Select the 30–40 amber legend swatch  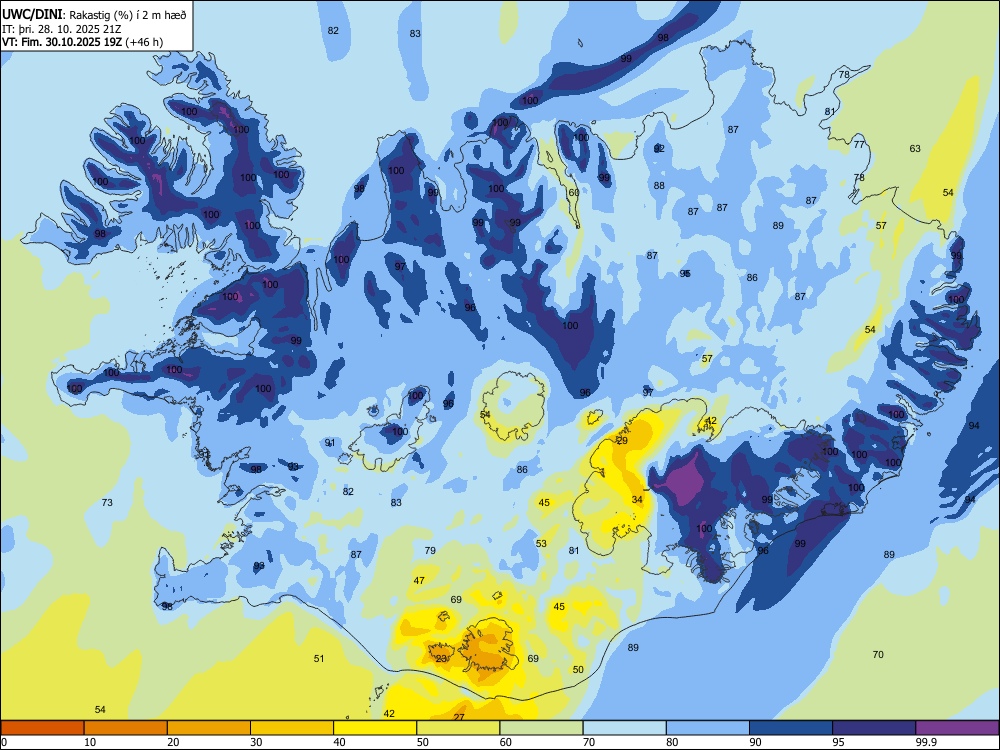[292, 728]
